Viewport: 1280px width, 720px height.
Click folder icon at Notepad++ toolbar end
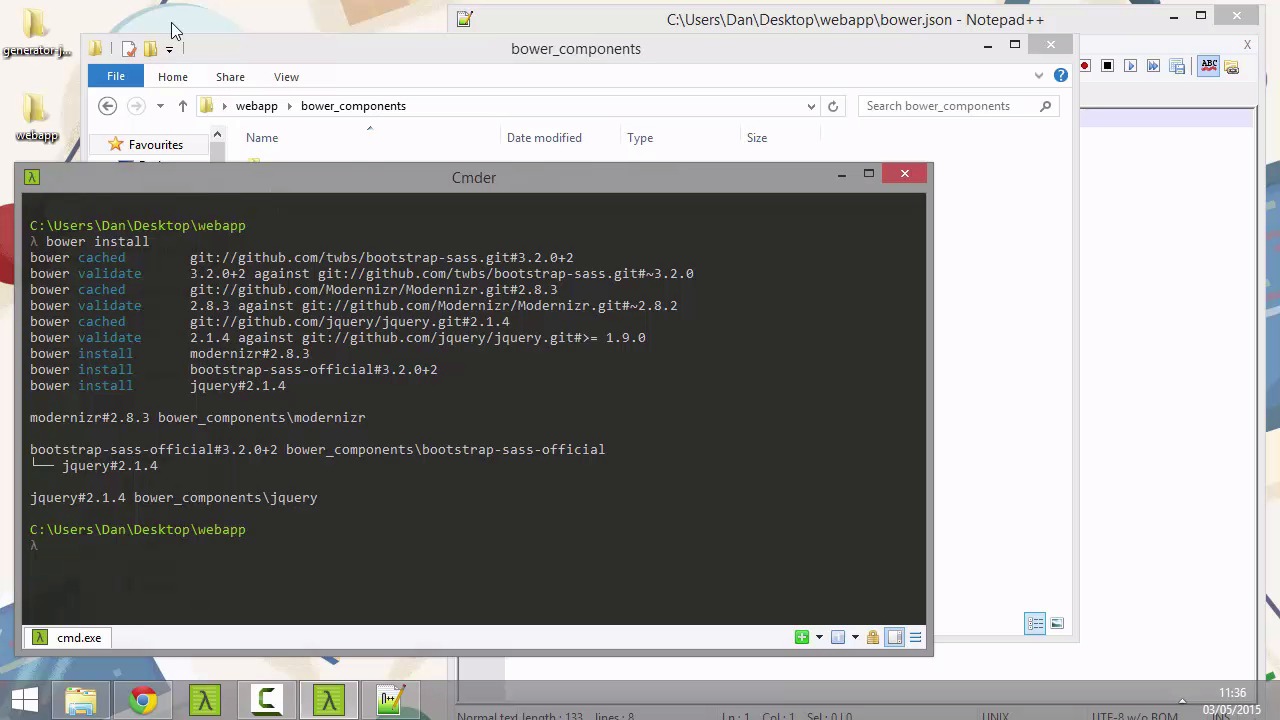coord(1232,67)
